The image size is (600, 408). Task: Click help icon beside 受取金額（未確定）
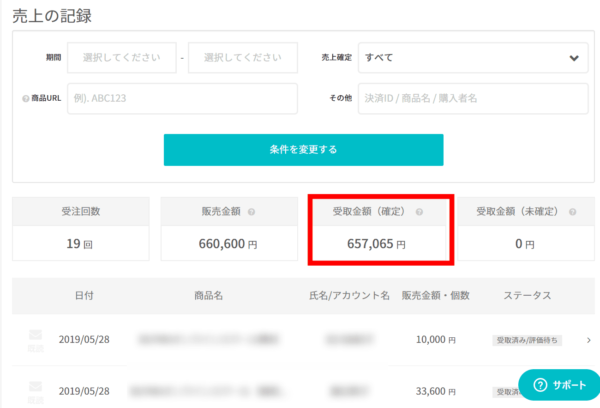click(572, 212)
